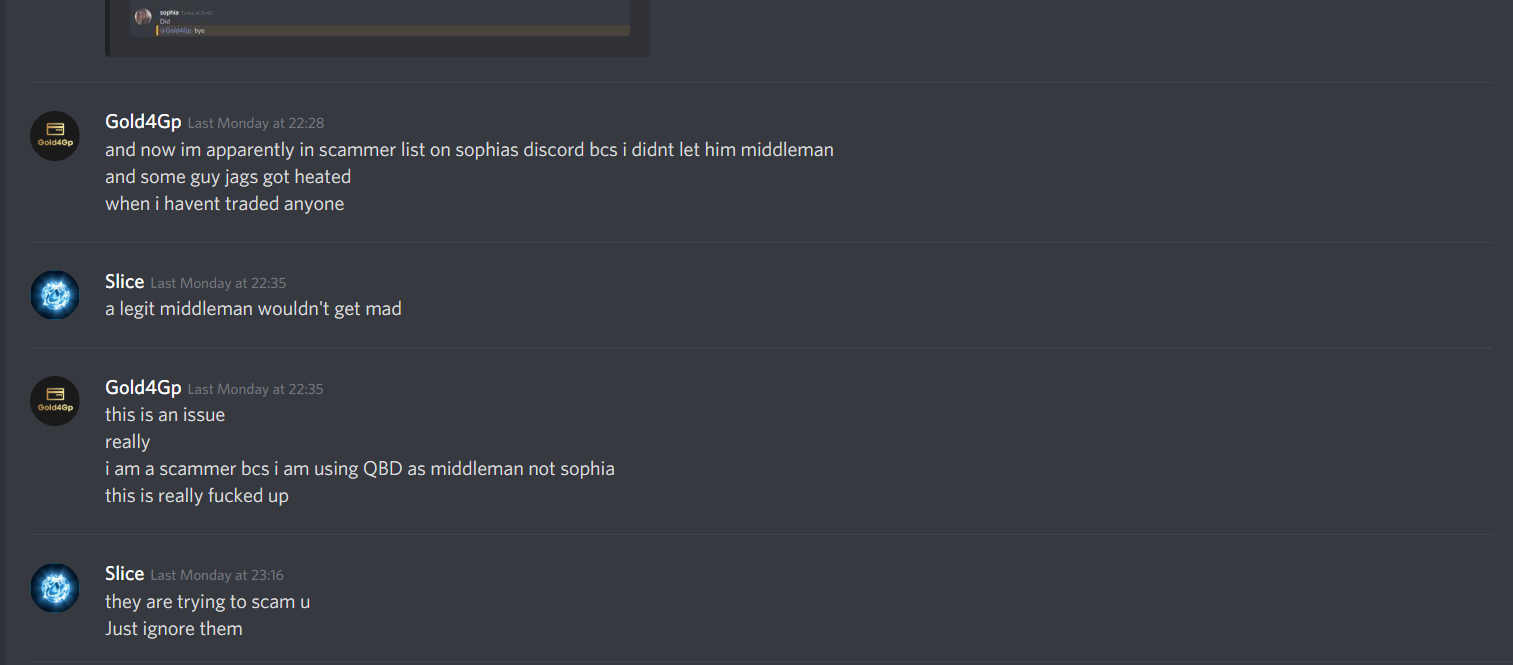Click the sophia avatar inside embedded image
This screenshot has height=665, width=1513.
click(x=143, y=16)
